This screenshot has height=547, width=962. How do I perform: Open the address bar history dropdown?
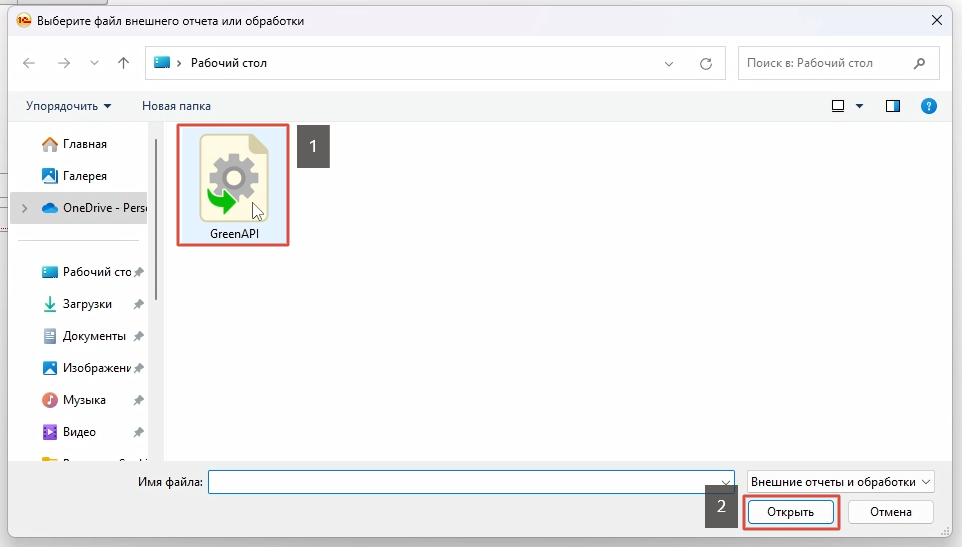[x=670, y=63]
